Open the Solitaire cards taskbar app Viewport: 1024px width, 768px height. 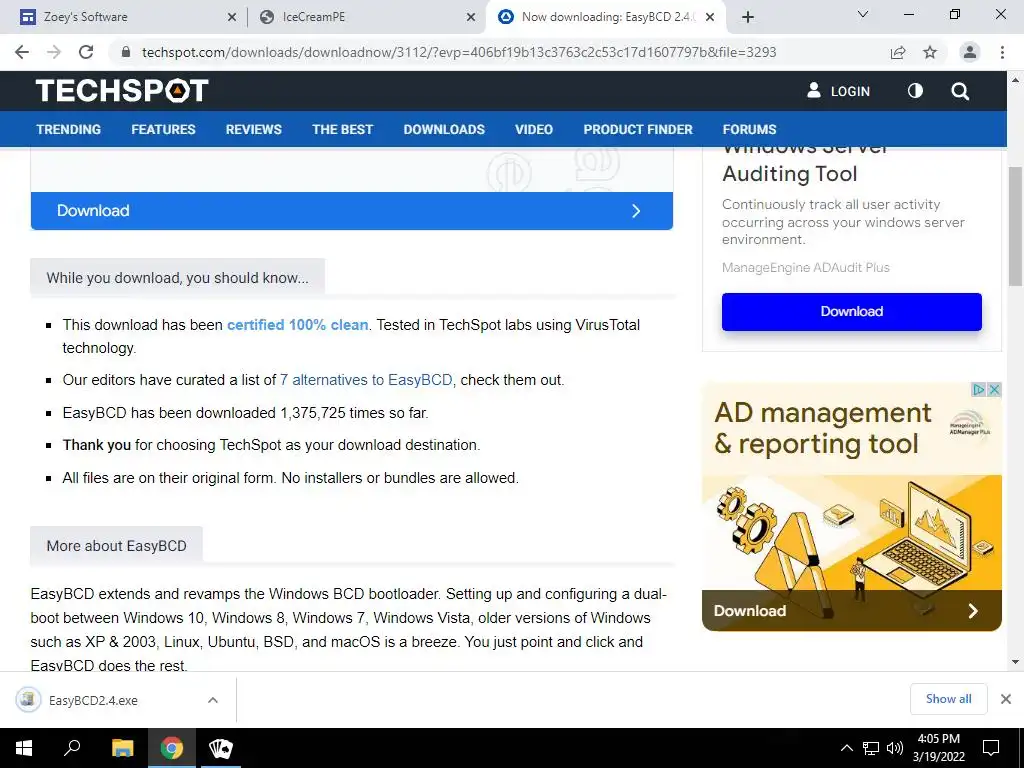[x=220, y=748]
